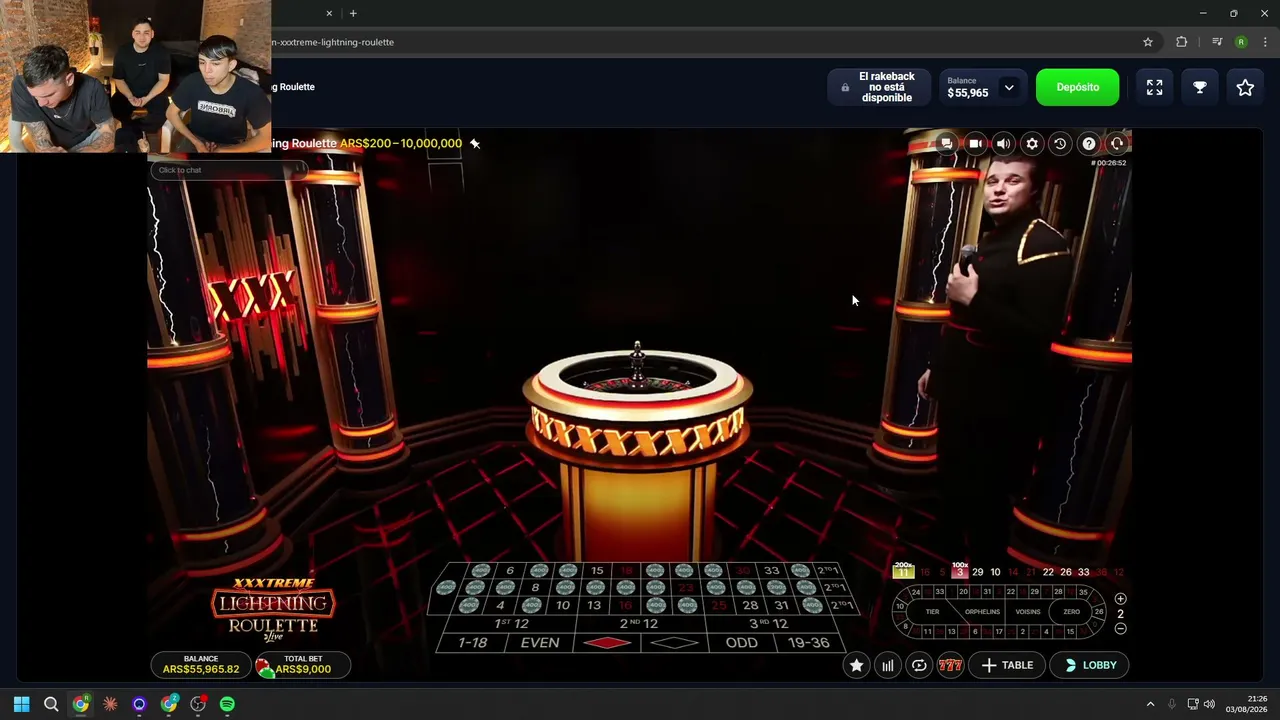Open the game history clock icon
The width and height of the screenshot is (1280, 720).
1060,144
